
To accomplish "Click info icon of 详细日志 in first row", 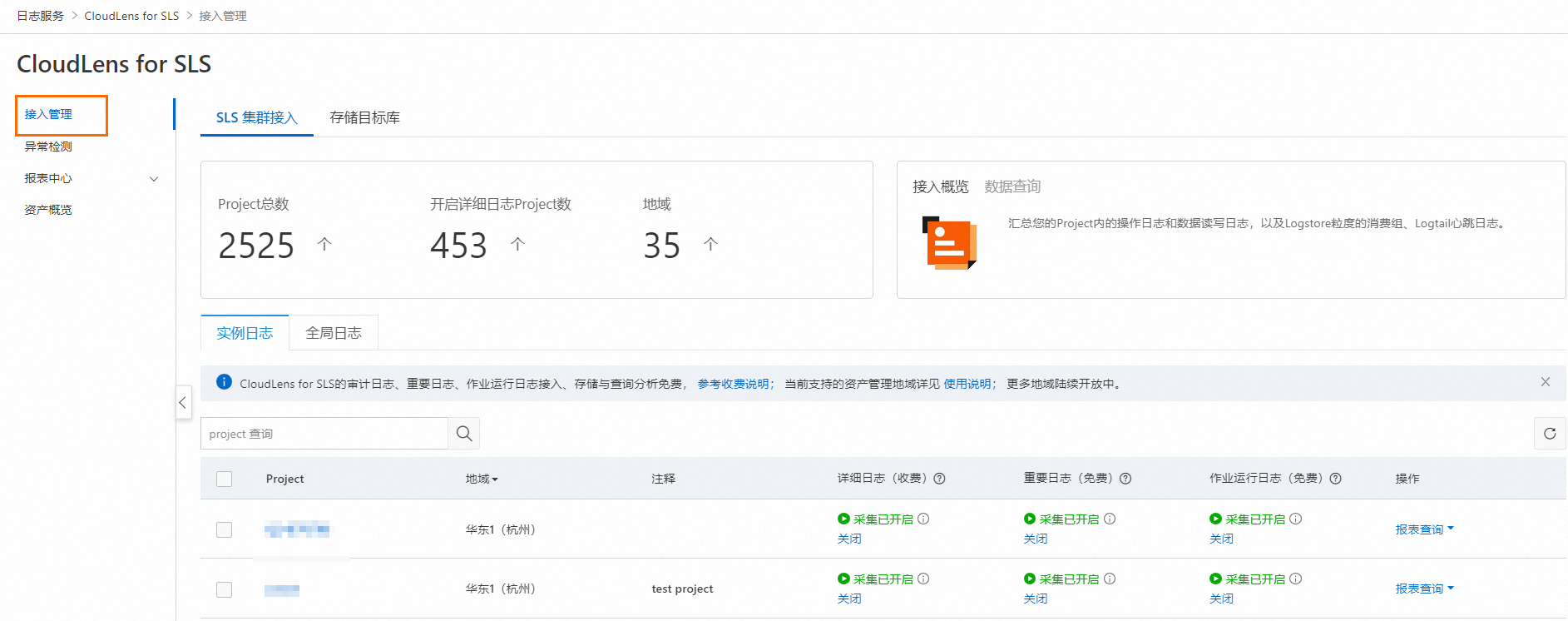I will tap(923, 519).
